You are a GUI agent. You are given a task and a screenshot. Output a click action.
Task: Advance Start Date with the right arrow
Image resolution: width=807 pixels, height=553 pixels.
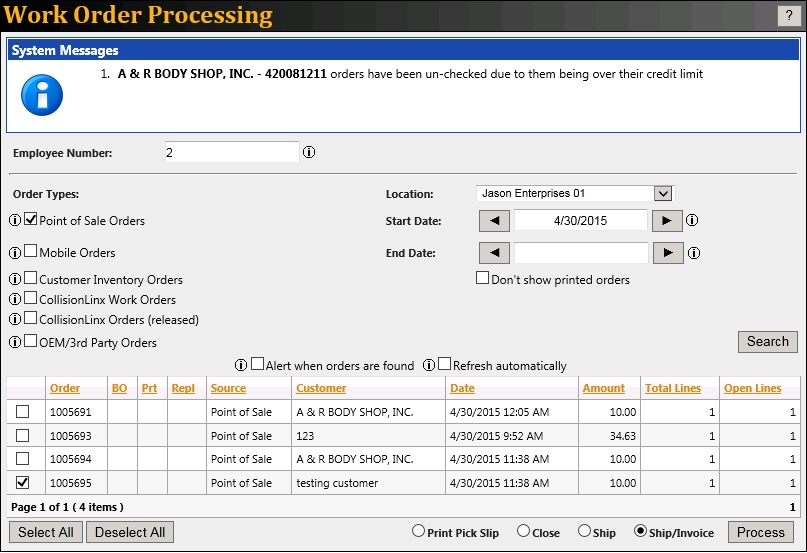click(667, 221)
